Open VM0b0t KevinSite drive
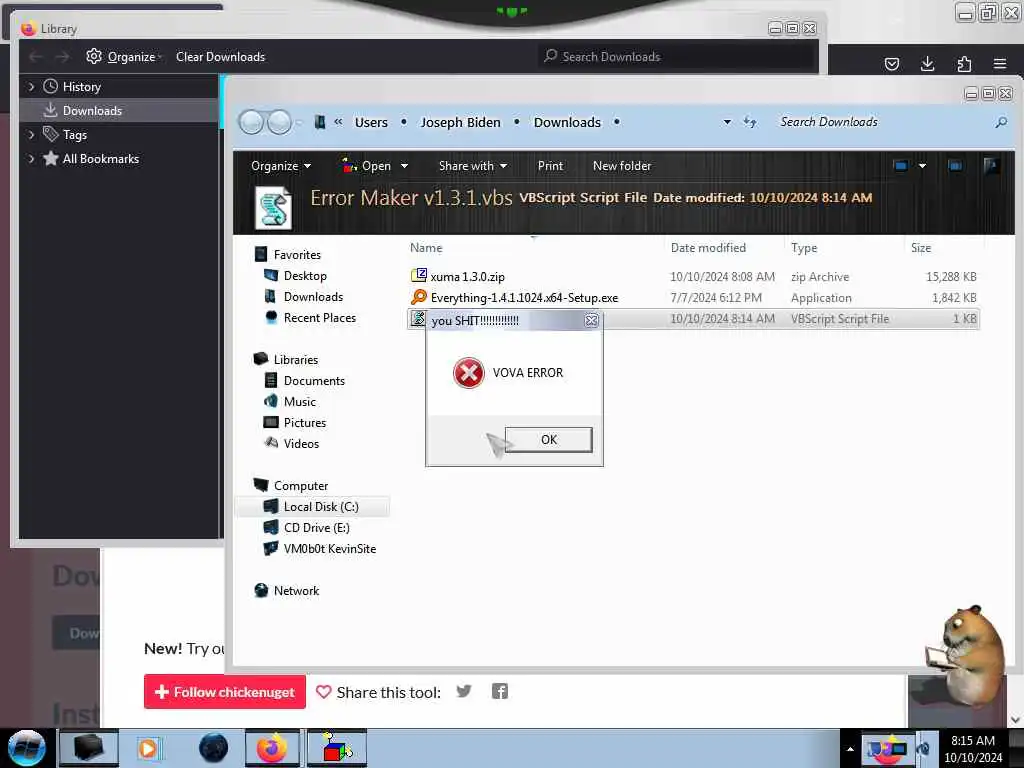Screen dimensions: 1024x768 click(330, 549)
